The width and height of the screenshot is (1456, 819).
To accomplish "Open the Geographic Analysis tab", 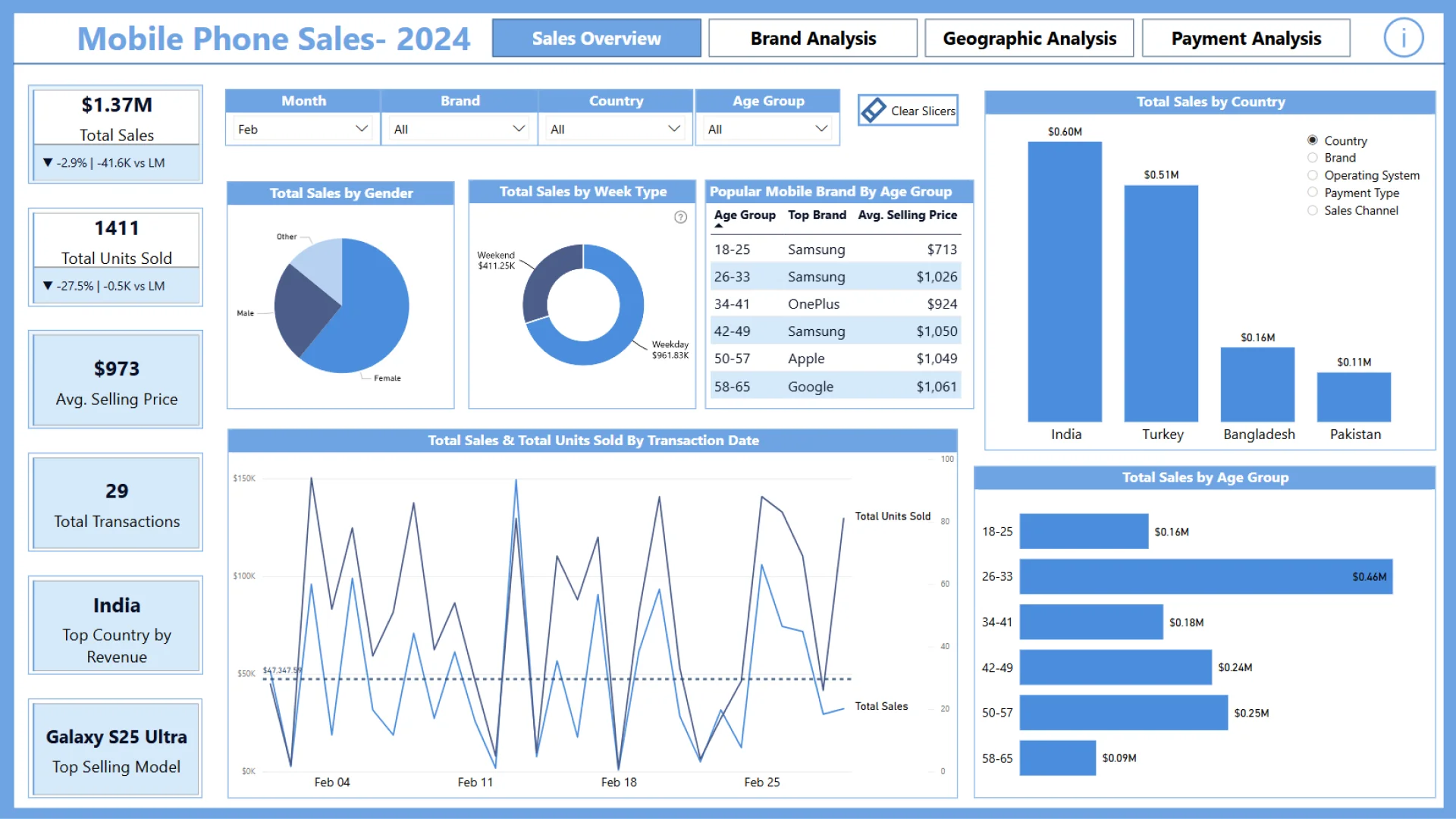I will (1029, 38).
